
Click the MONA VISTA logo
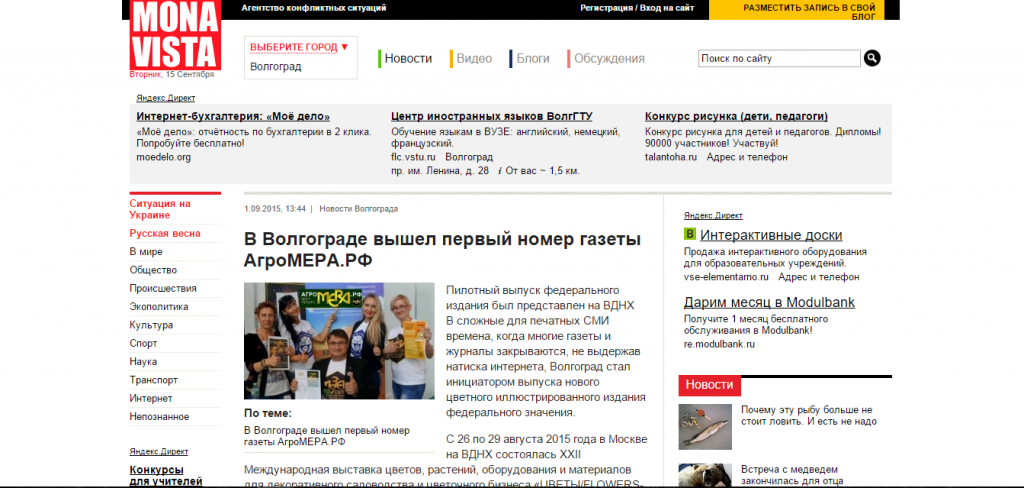tap(175, 35)
